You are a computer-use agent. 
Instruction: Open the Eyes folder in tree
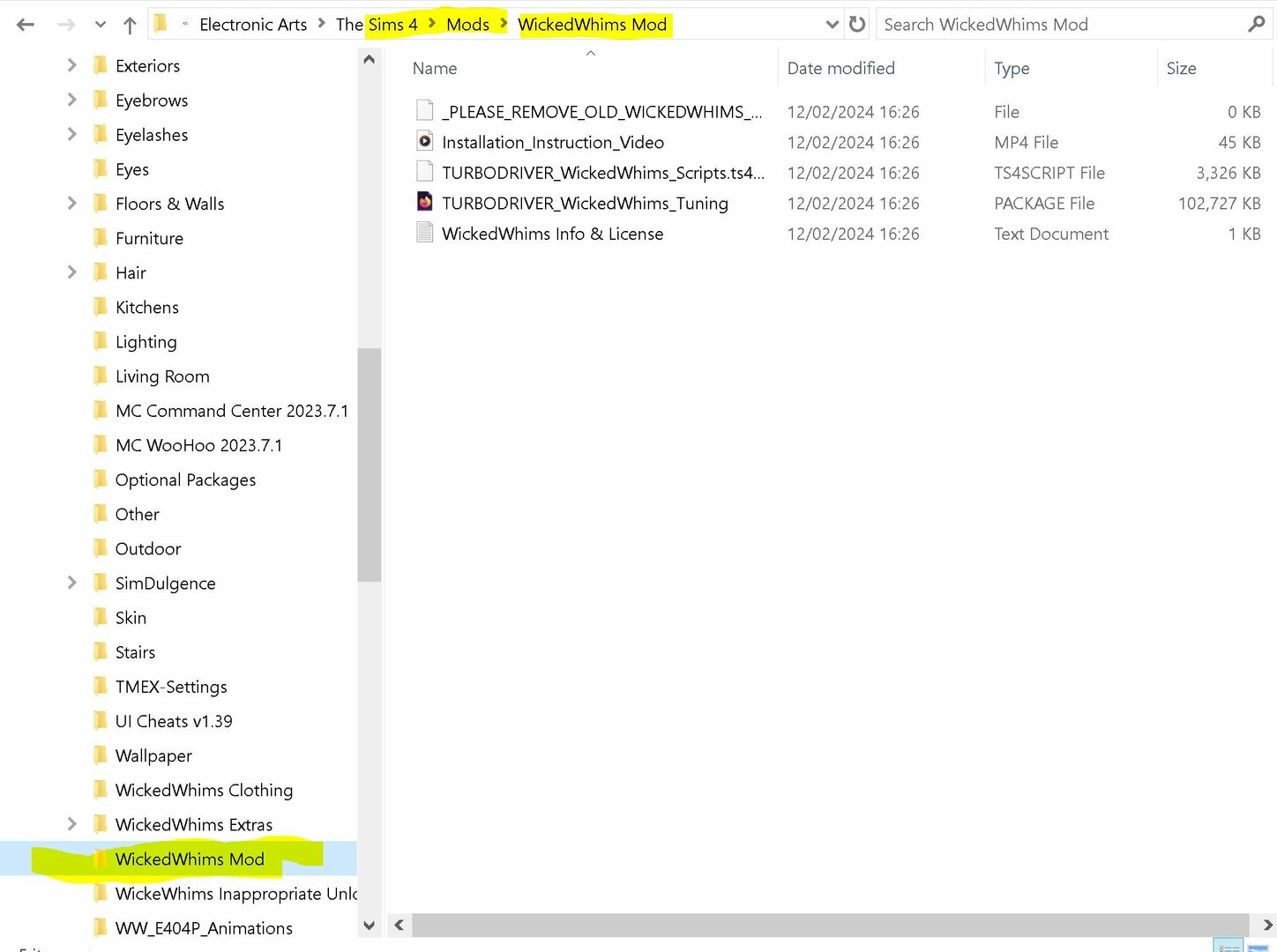(x=132, y=169)
